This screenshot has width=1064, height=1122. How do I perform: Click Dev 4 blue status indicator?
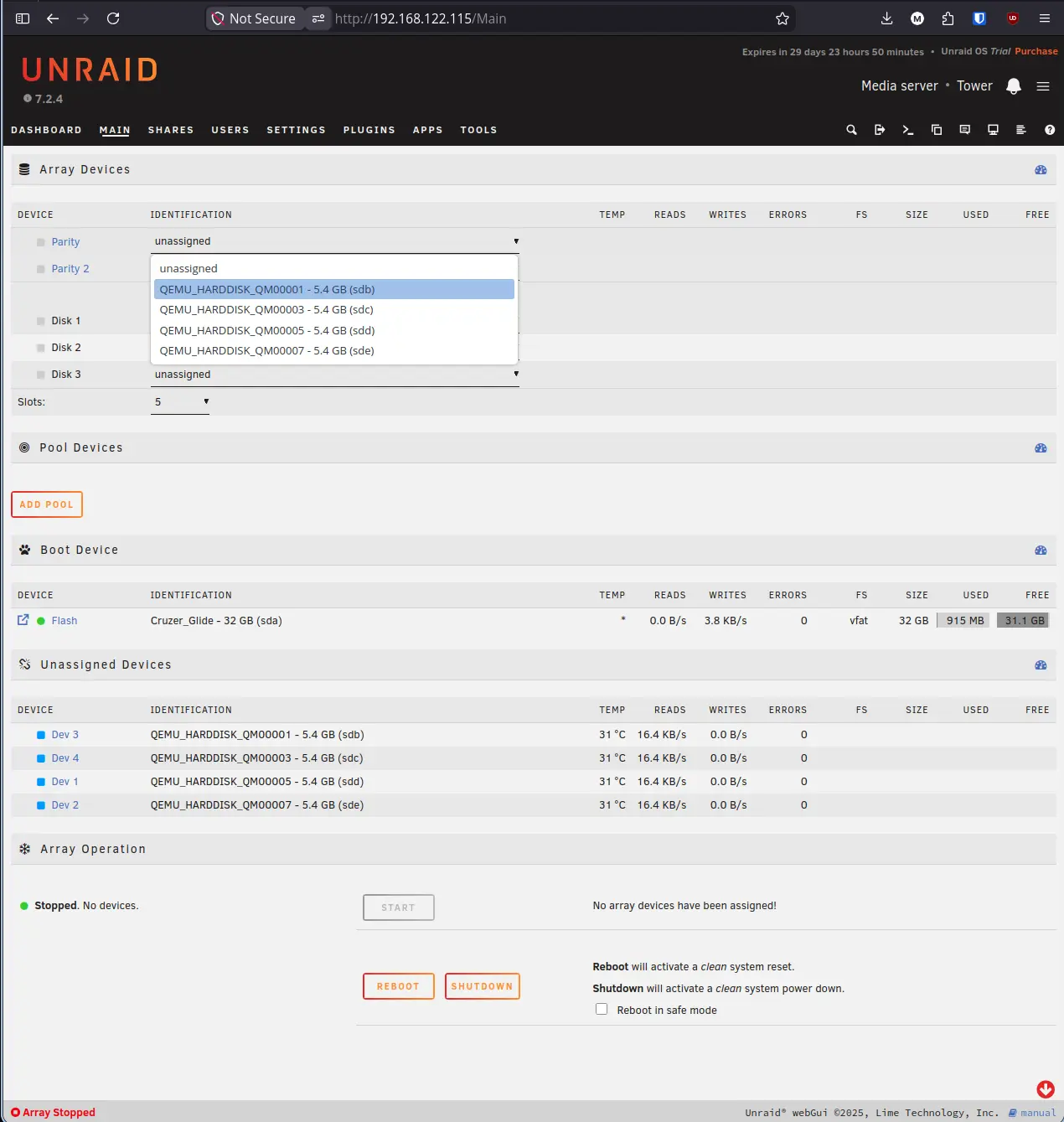40,758
